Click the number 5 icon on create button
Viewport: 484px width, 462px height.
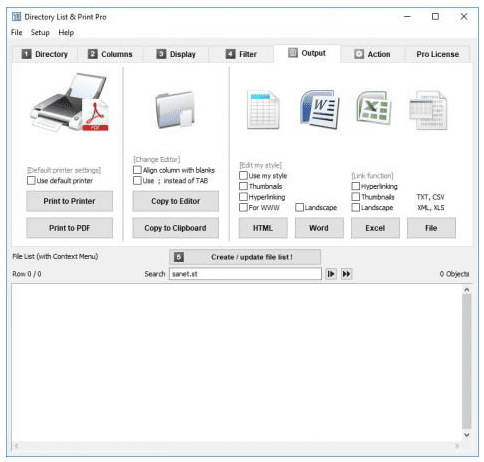pos(179,257)
